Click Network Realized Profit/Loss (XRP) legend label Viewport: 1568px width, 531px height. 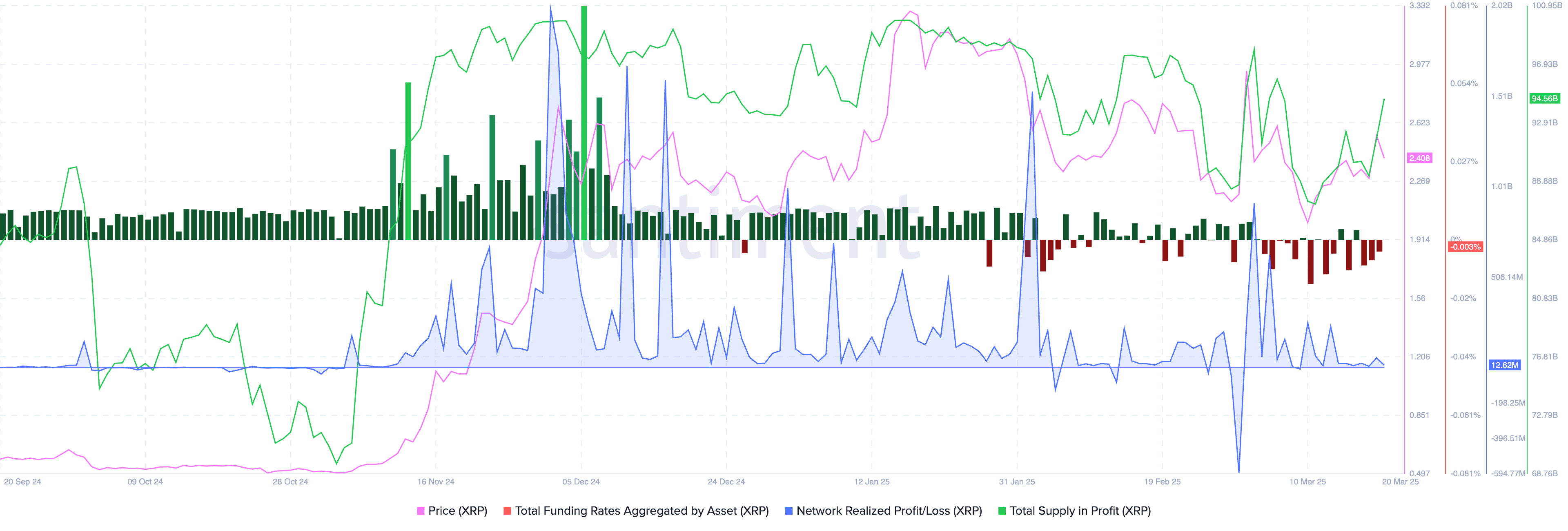tap(889, 511)
